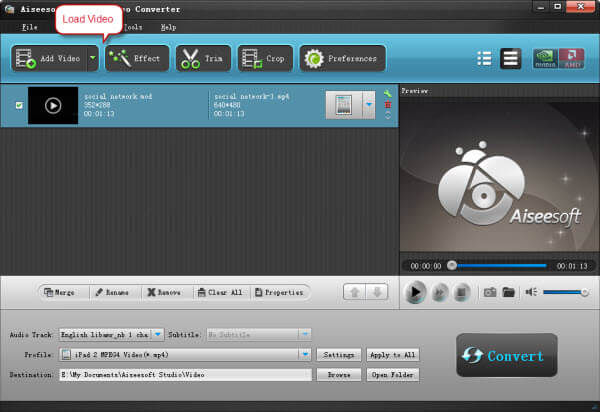Screen dimensions: 600x412
Task: Click the Browse button
Action: point(339,375)
